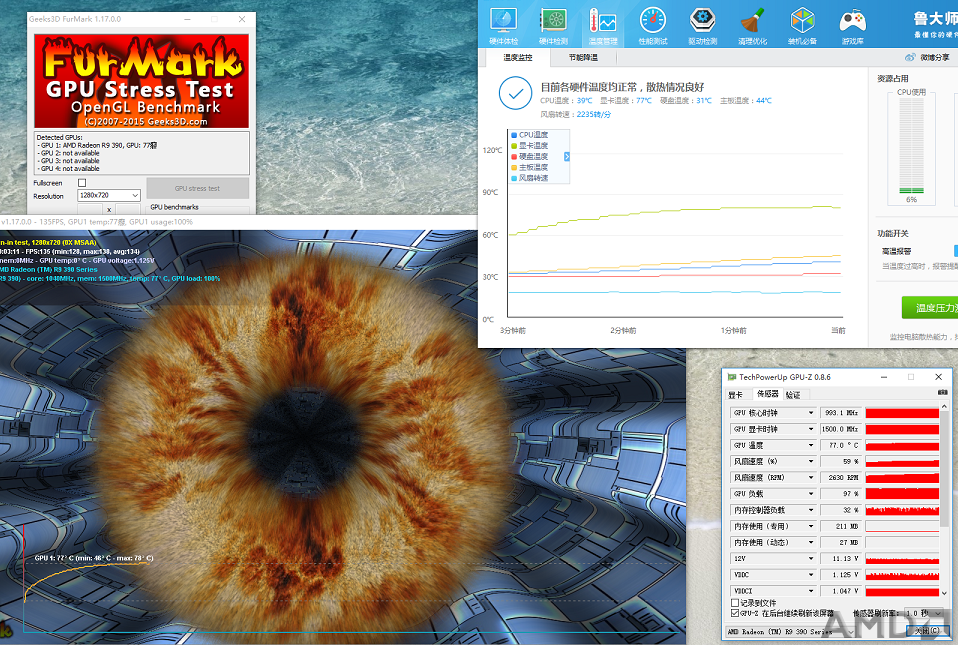
Task: Toggle the 显卡温度 green legend marker
Action: (x=514, y=146)
